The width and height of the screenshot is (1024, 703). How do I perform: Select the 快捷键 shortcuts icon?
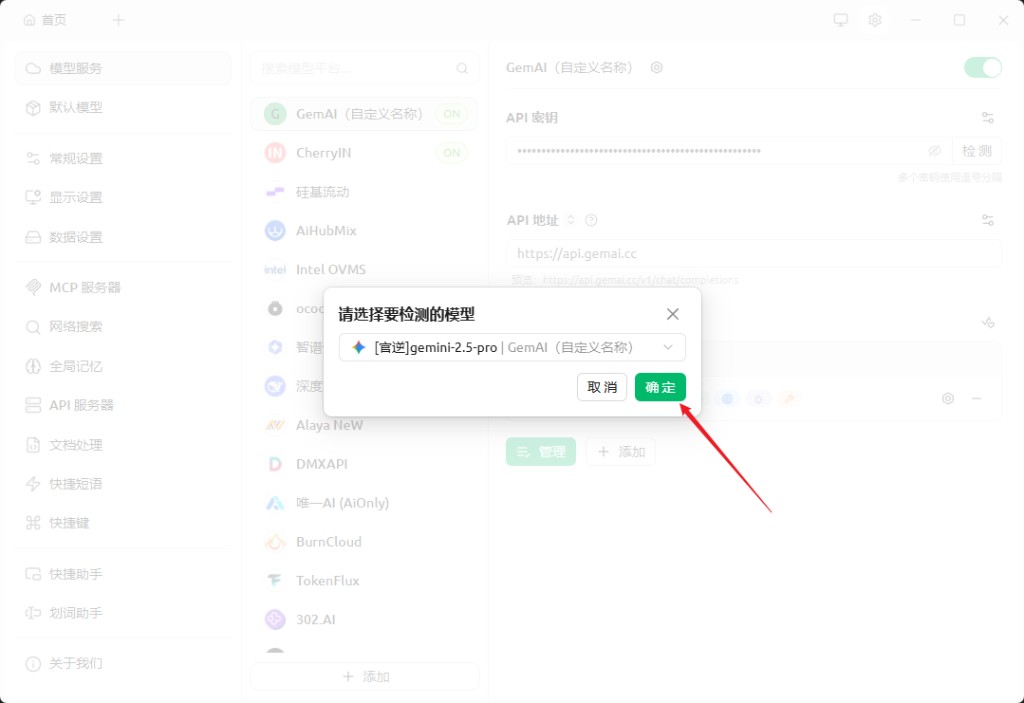(33, 522)
